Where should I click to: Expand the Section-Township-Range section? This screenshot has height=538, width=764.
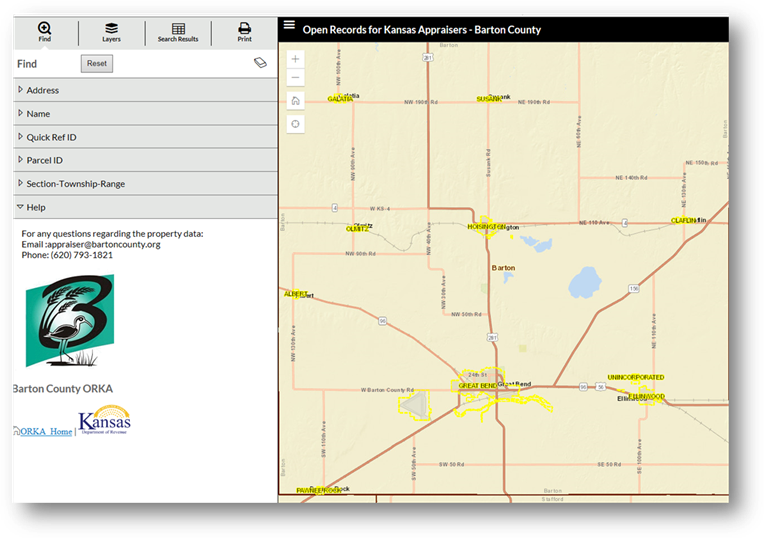point(145,184)
